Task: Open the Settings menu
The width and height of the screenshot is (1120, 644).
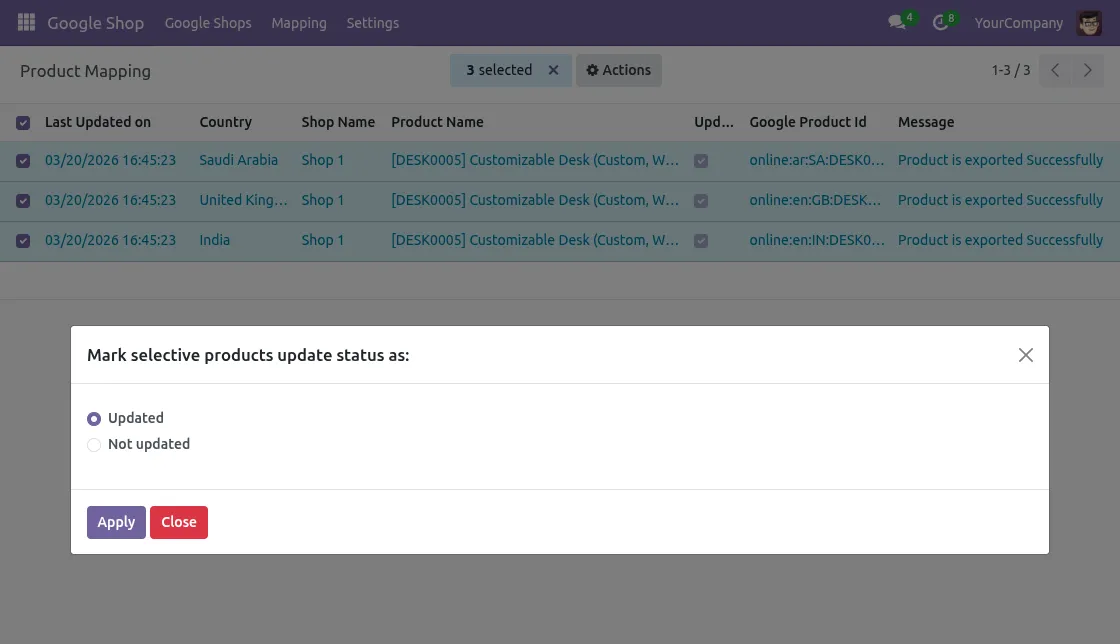Action: pyautogui.click(x=372, y=23)
